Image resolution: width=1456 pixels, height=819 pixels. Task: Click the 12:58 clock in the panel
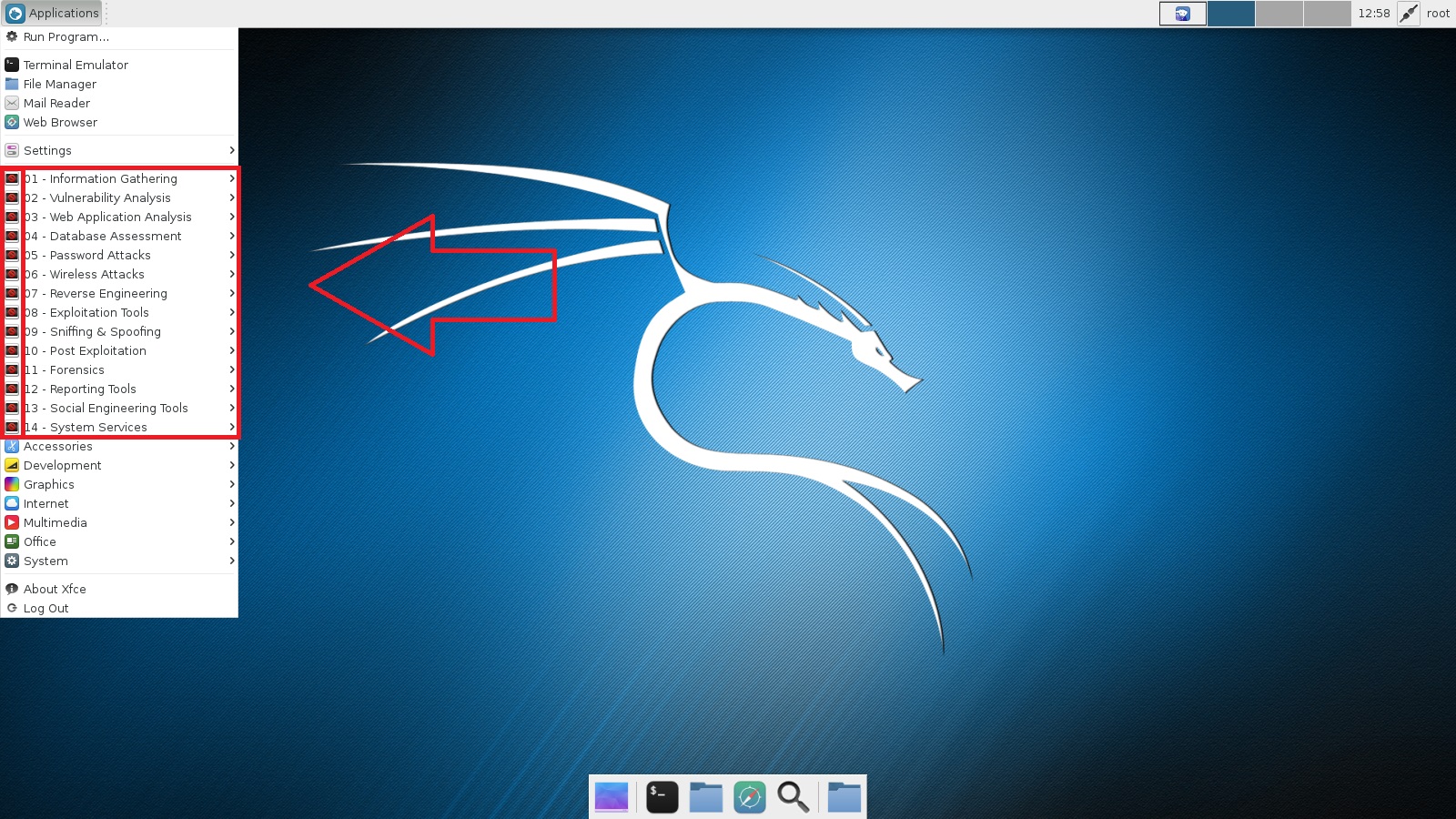pos(1374,14)
